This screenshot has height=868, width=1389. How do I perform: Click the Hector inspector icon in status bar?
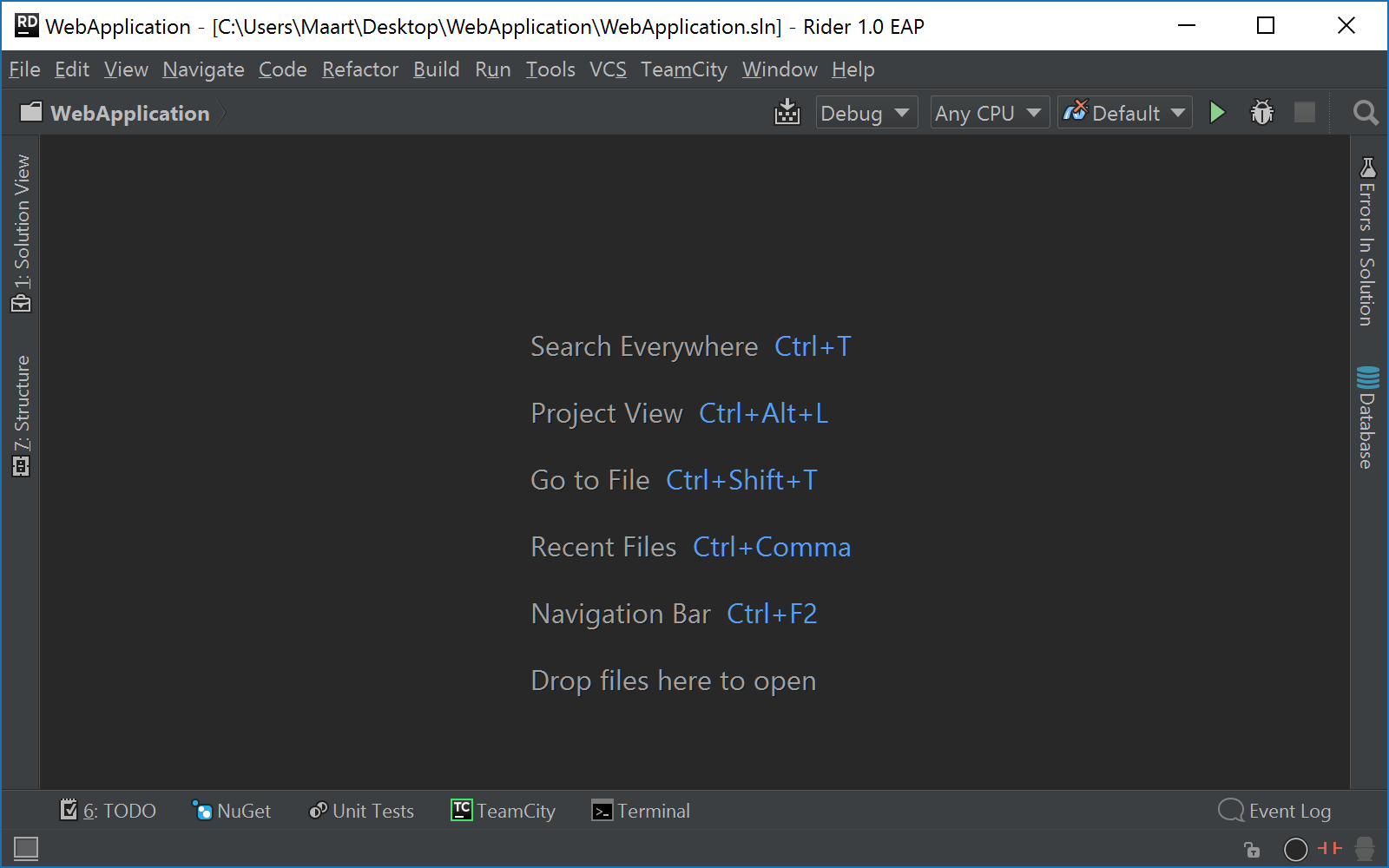(x=1365, y=849)
